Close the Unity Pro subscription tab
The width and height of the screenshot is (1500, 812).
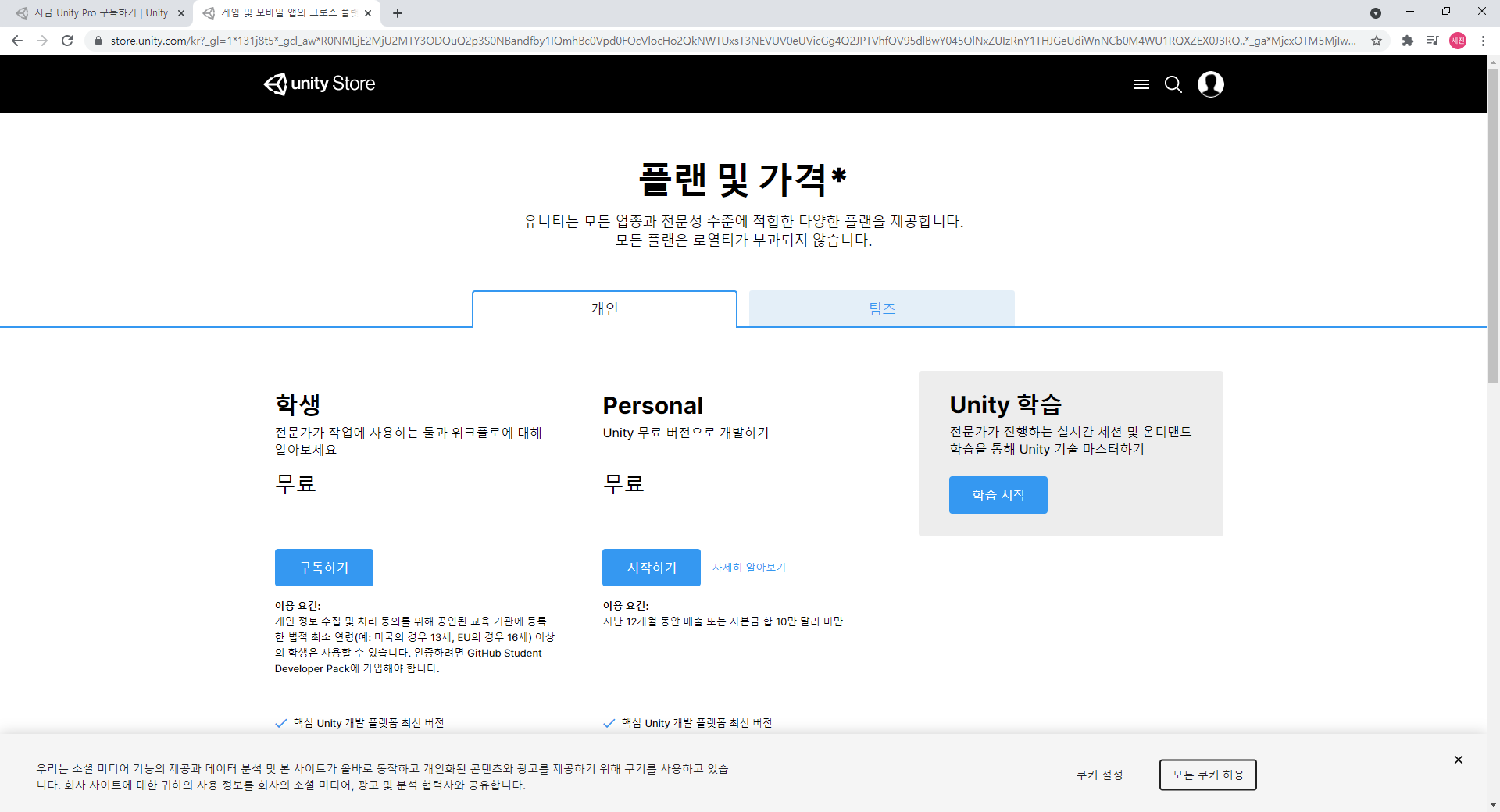point(181,13)
